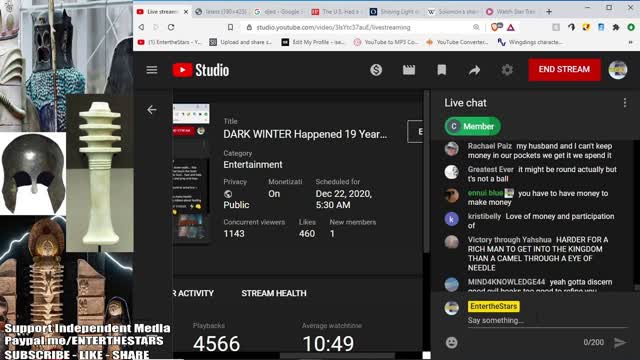The height and width of the screenshot is (360, 640).
Task: Open the channel account avatar
Action: 618,70
